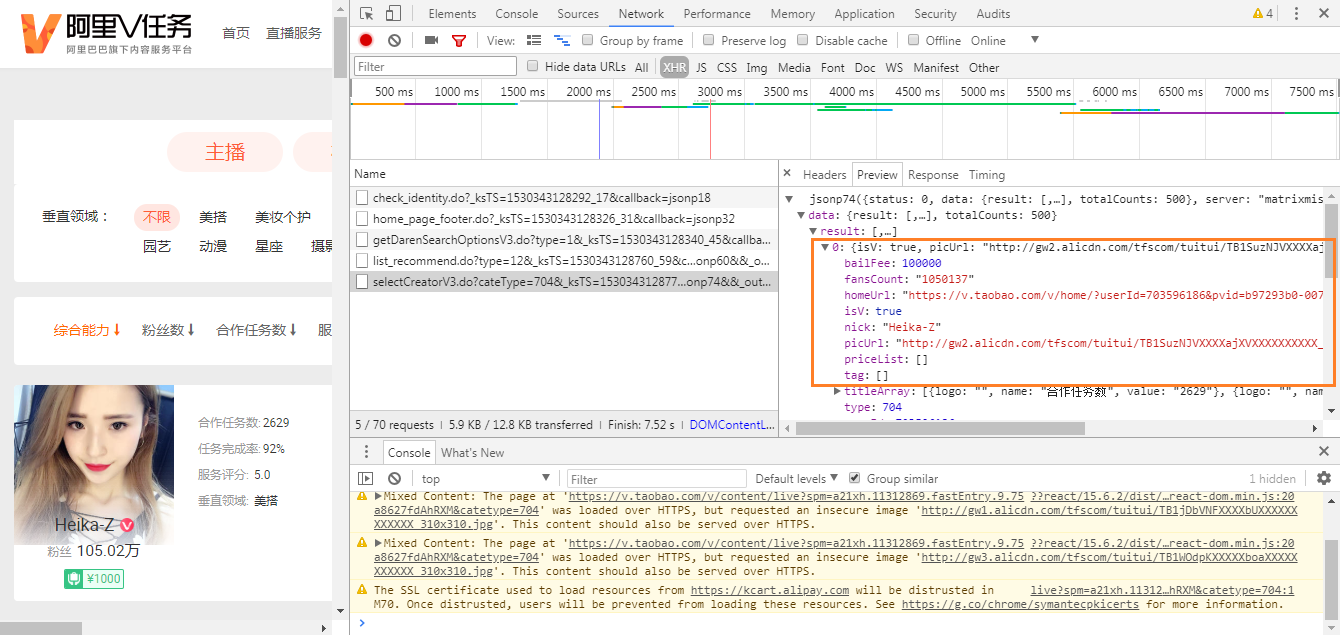
Task: Open the Response tab
Action: [x=932, y=175]
